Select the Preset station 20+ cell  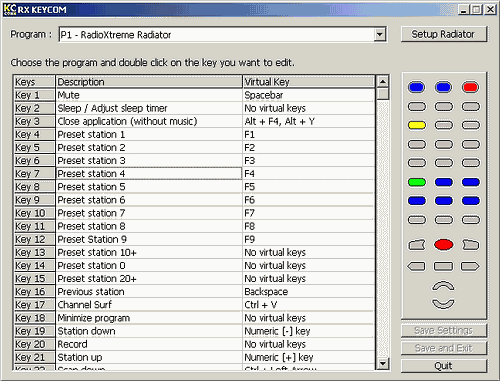click(149, 279)
